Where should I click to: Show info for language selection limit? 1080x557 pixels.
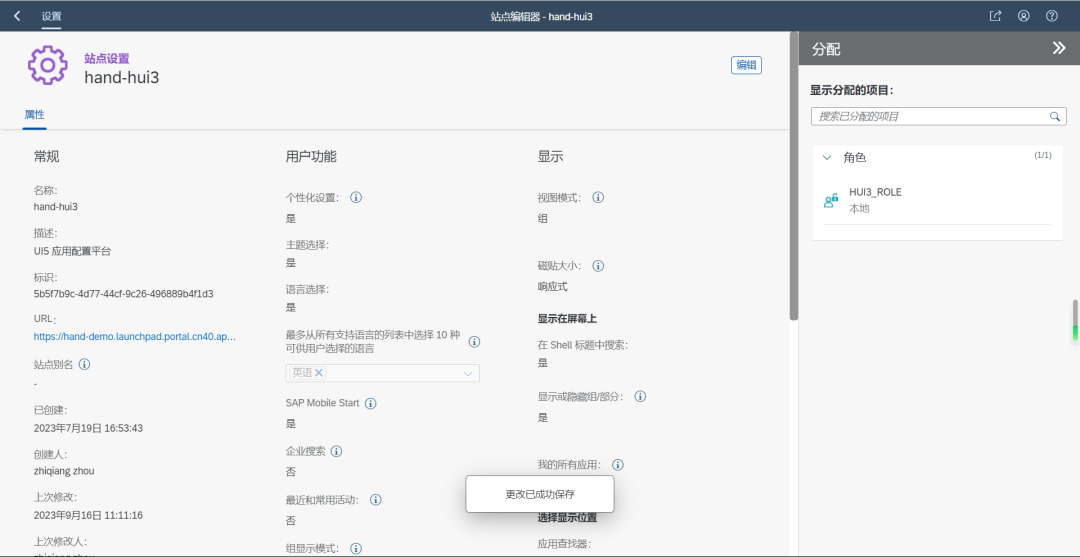coord(475,341)
